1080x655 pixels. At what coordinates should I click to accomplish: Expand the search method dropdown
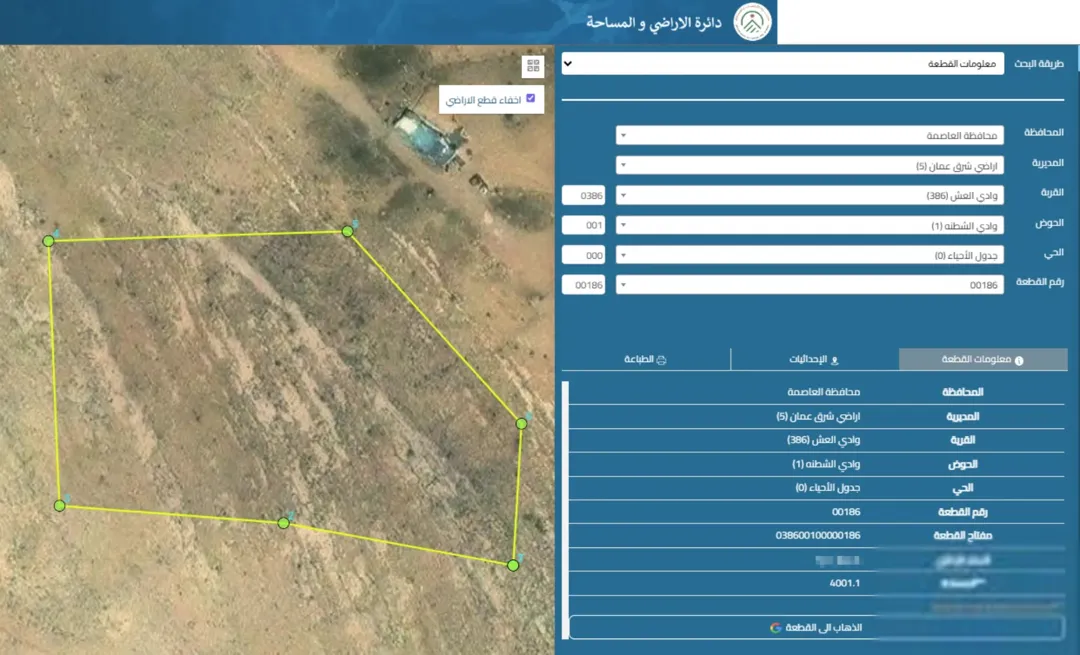[x=782, y=64]
